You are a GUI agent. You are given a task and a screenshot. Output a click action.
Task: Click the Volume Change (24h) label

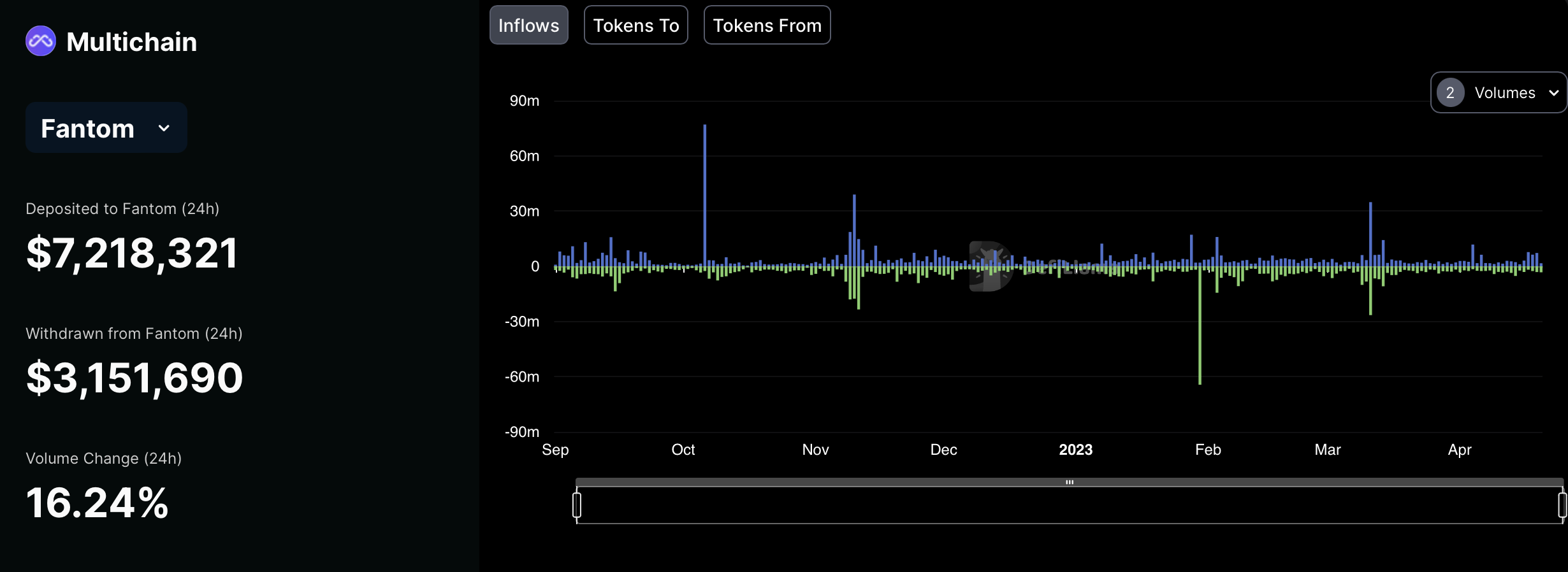click(104, 459)
